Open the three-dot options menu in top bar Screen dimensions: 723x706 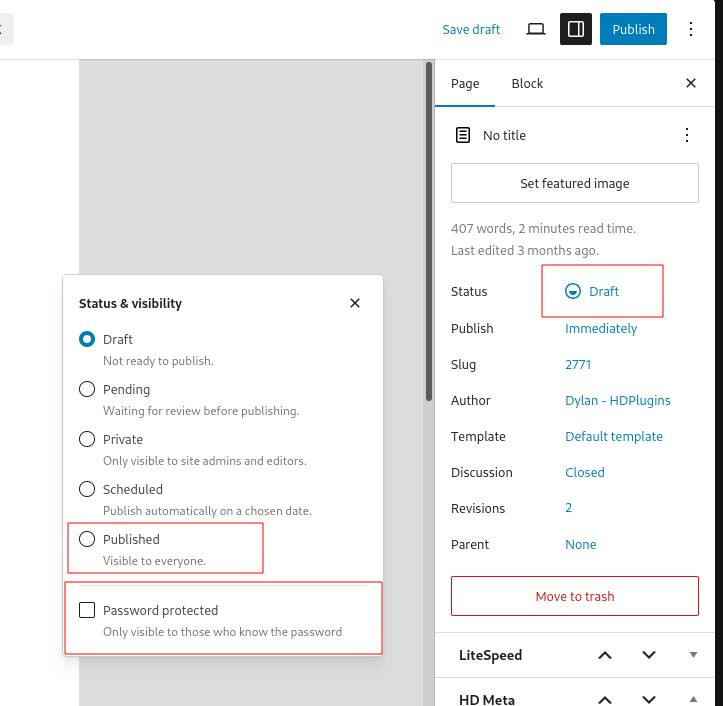point(691,29)
